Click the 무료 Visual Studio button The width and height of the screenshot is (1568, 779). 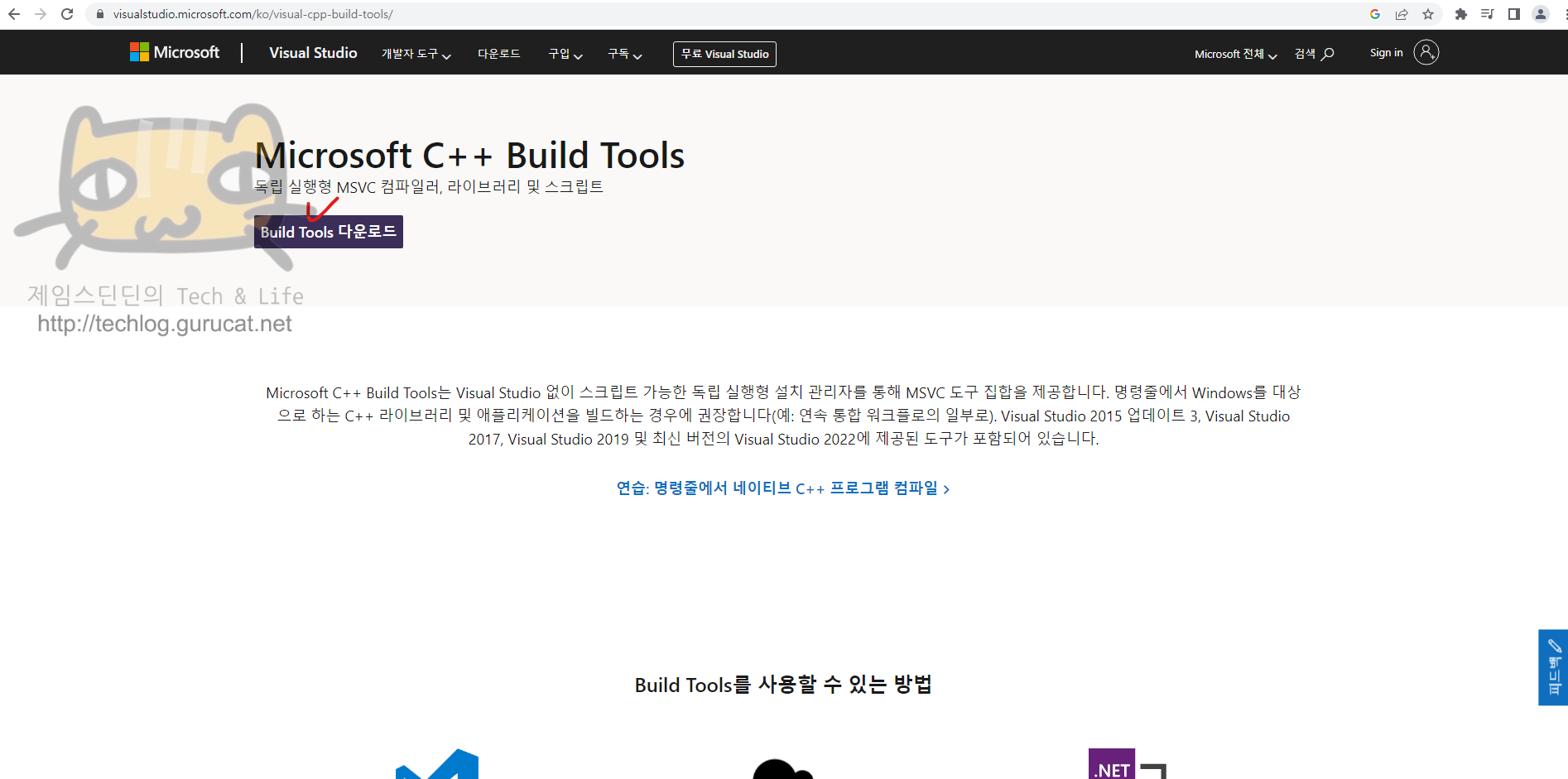[724, 54]
